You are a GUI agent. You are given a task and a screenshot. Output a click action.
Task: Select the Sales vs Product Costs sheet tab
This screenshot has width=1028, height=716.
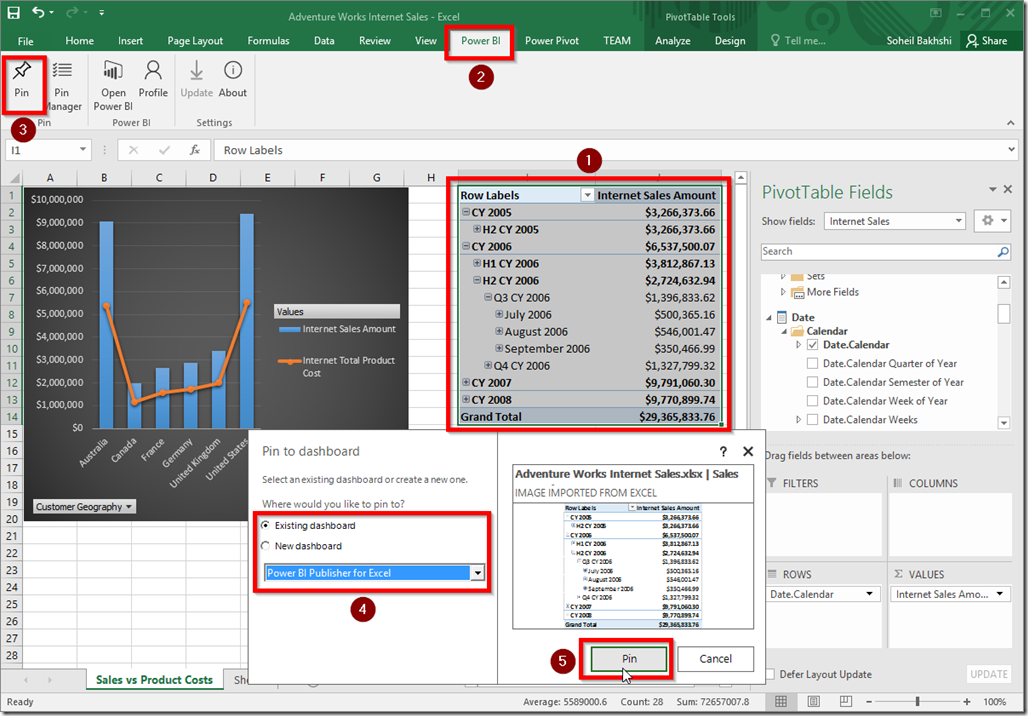[154, 680]
